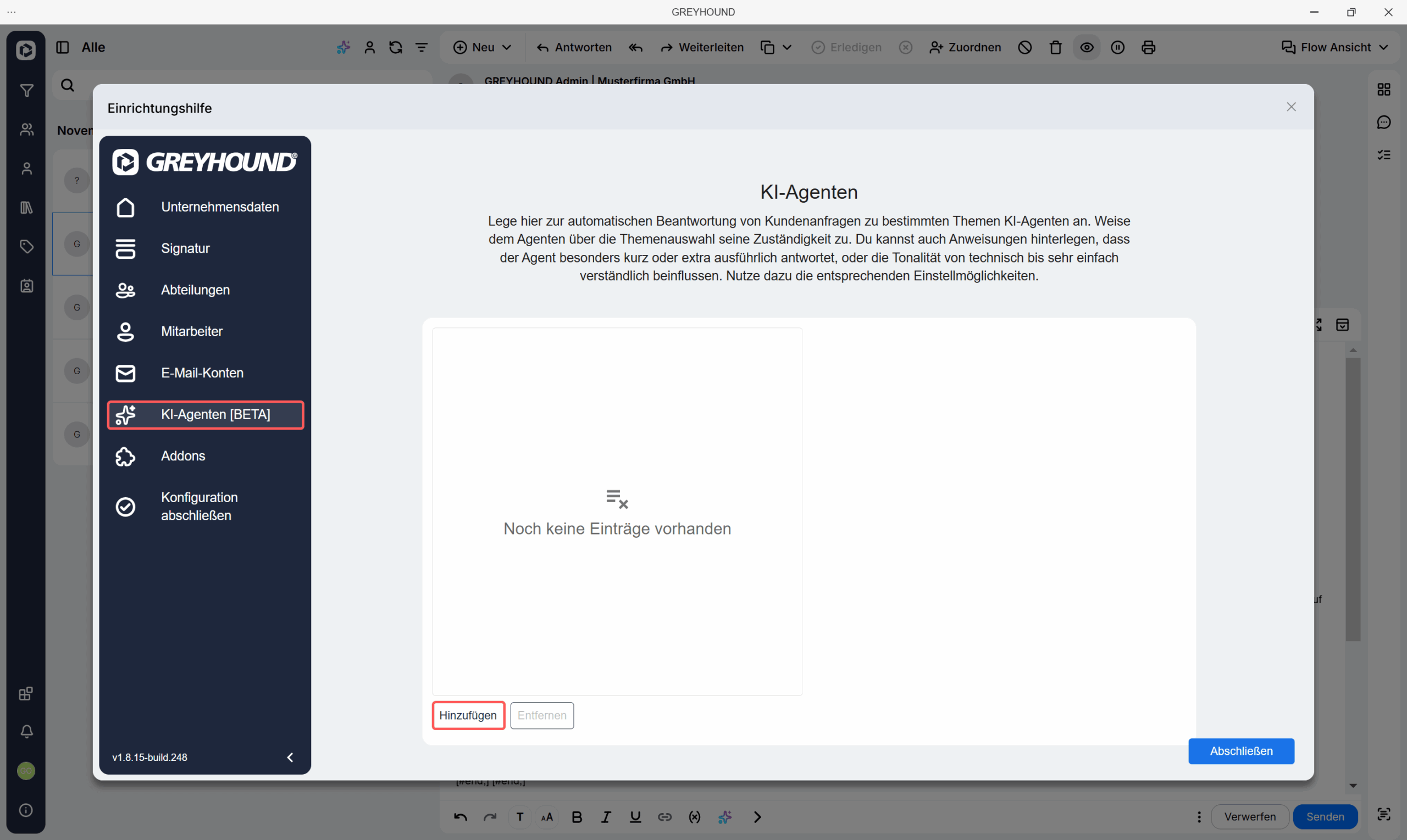This screenshot has height=840, width=1407.
Task: Open the notifications bell in sidebar
Action: click(26, 731)
